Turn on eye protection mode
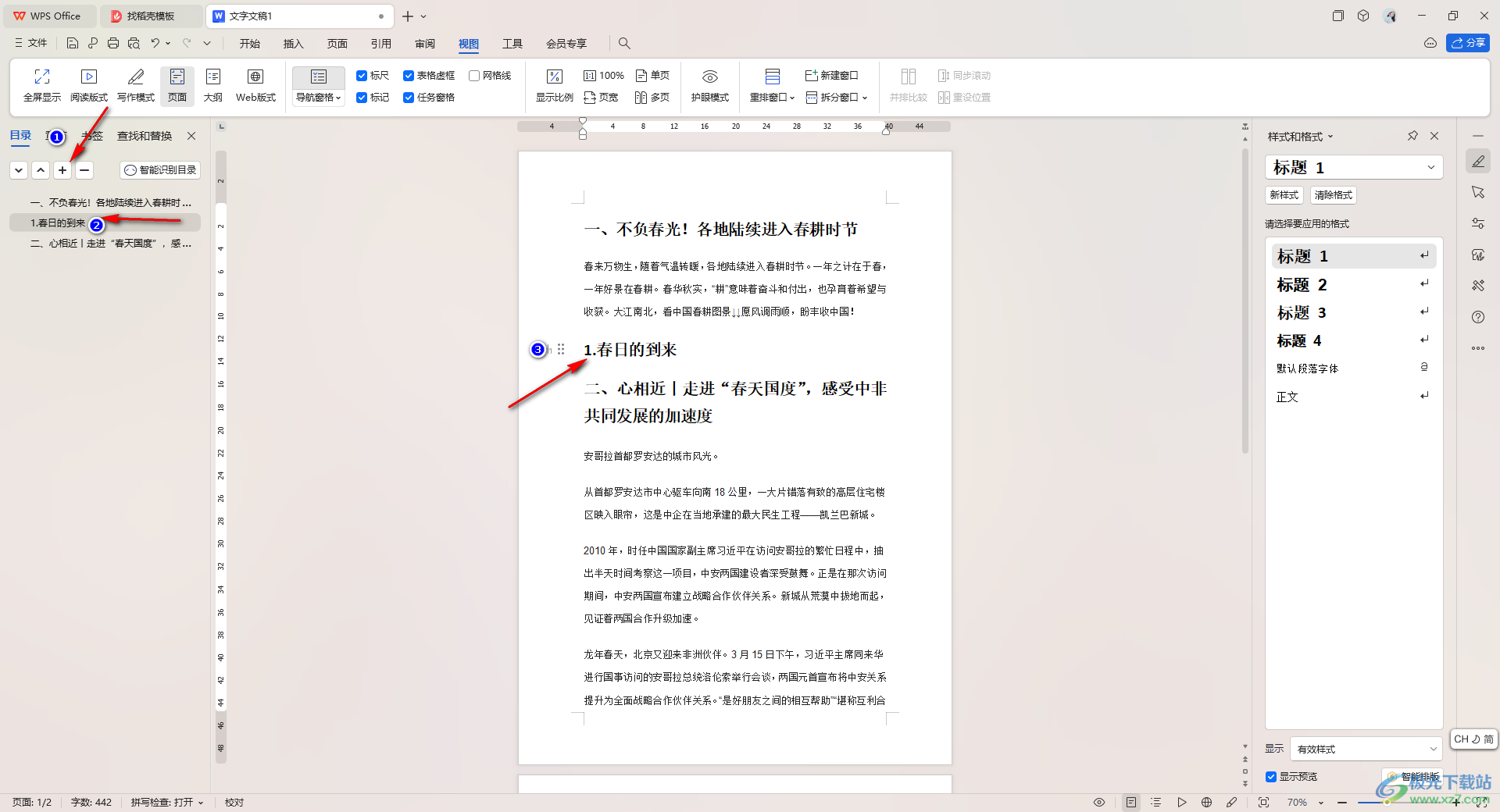Screen dimensions: 1500x812 coord(709,85)
